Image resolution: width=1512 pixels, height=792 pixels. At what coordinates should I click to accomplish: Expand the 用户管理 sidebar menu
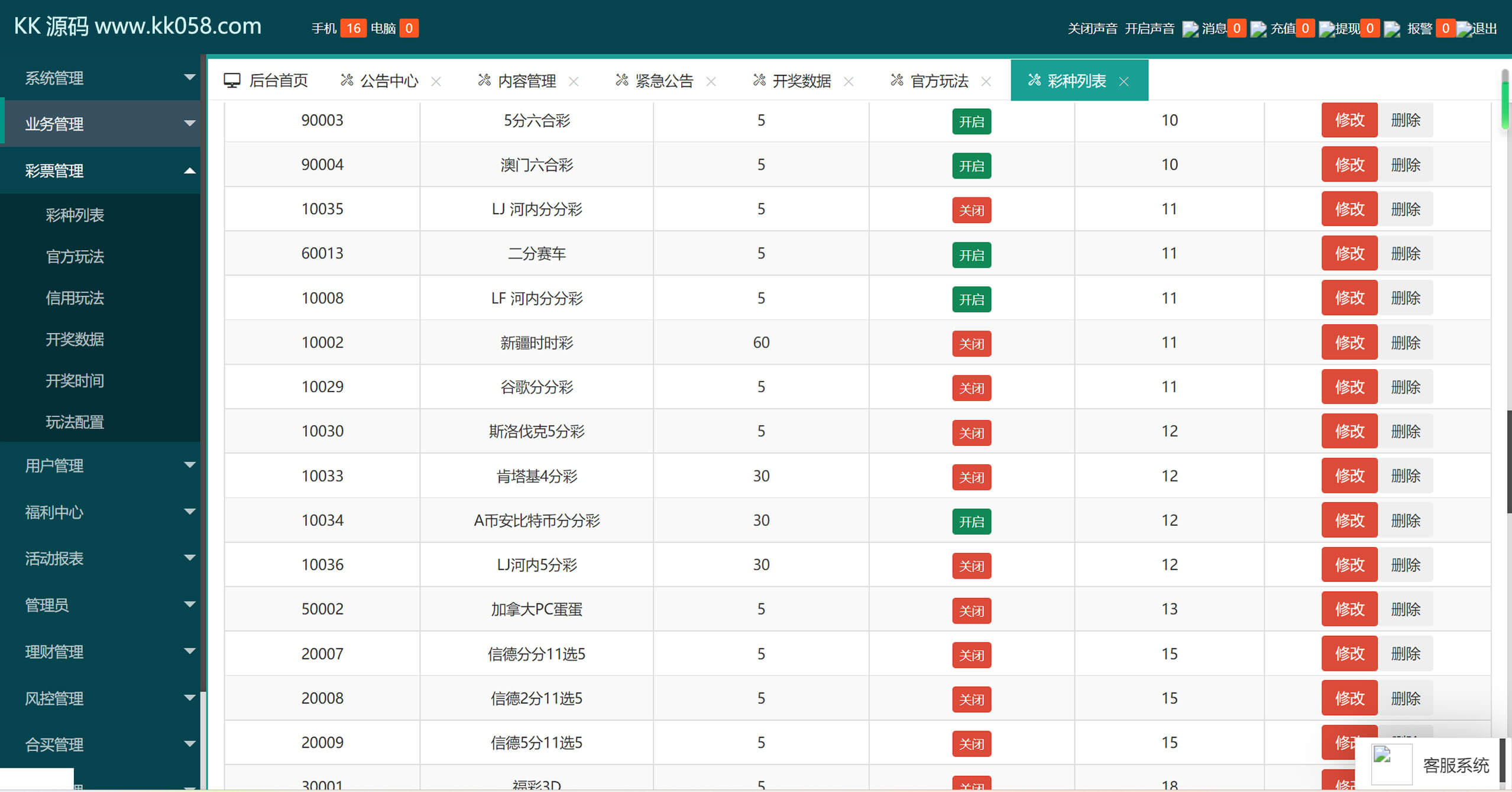[101, 465]
